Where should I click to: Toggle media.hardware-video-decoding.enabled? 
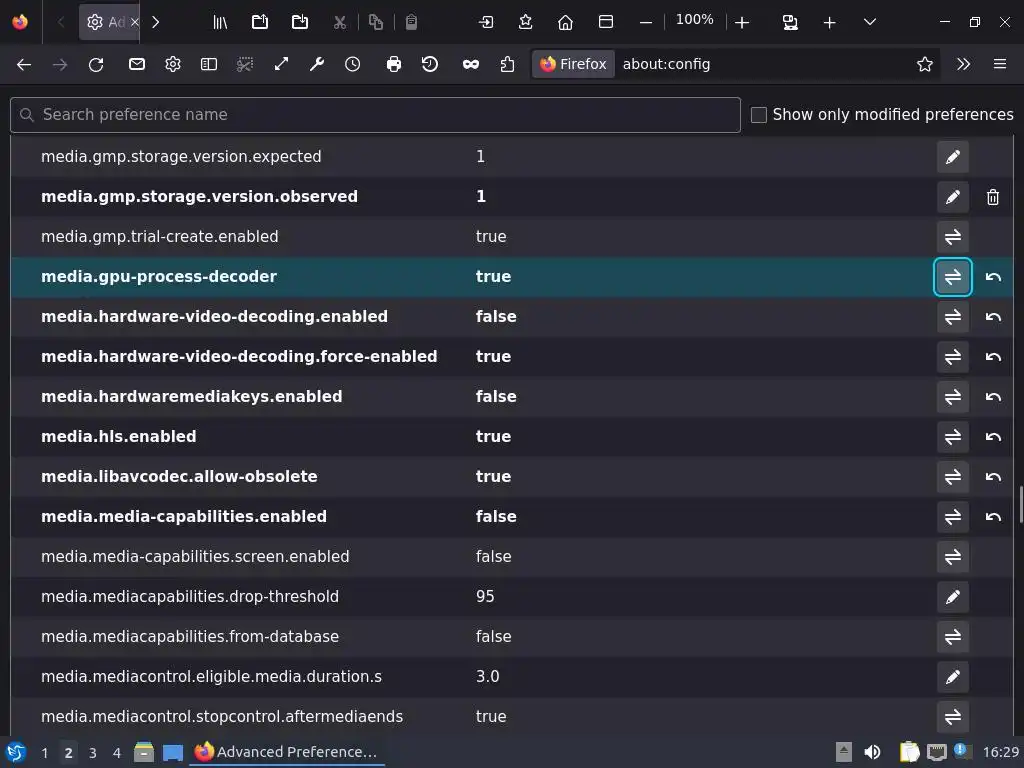[x=953, y=317]
